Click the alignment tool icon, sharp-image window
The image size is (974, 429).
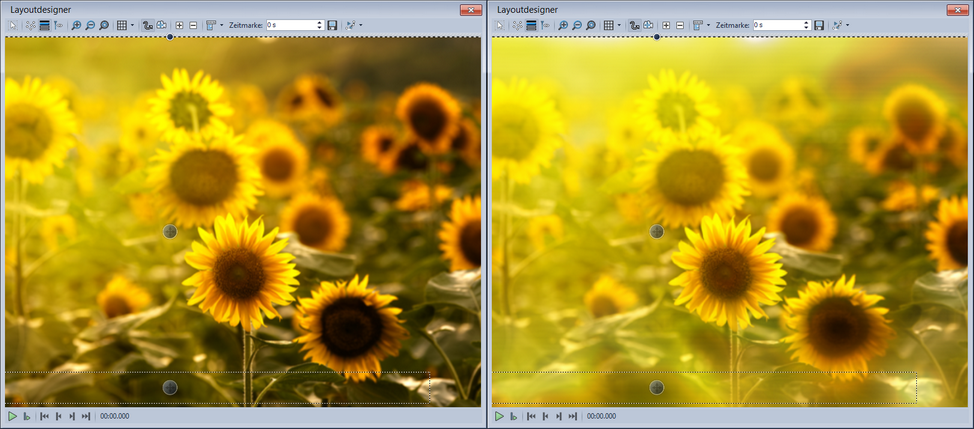(x=211, y=25)
